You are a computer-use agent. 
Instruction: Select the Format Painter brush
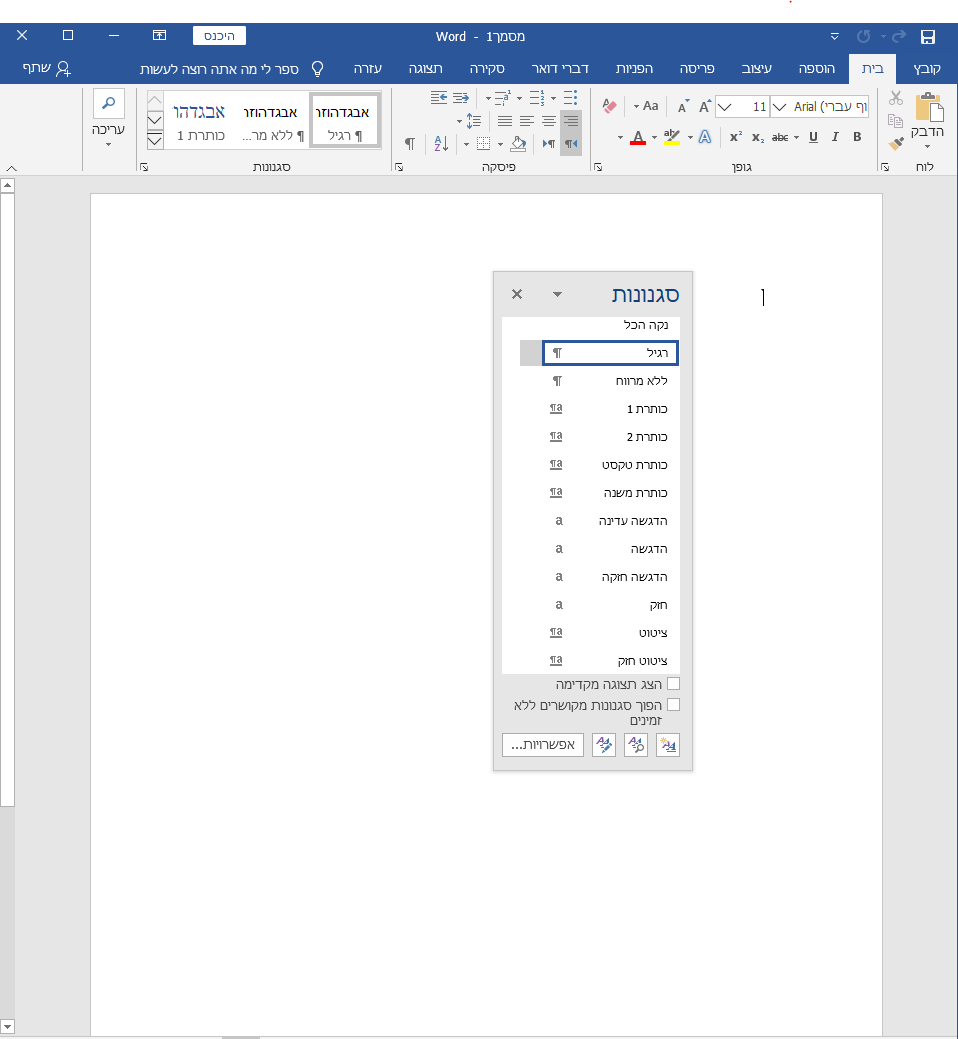pyautogui.click(x=896, y=142)
